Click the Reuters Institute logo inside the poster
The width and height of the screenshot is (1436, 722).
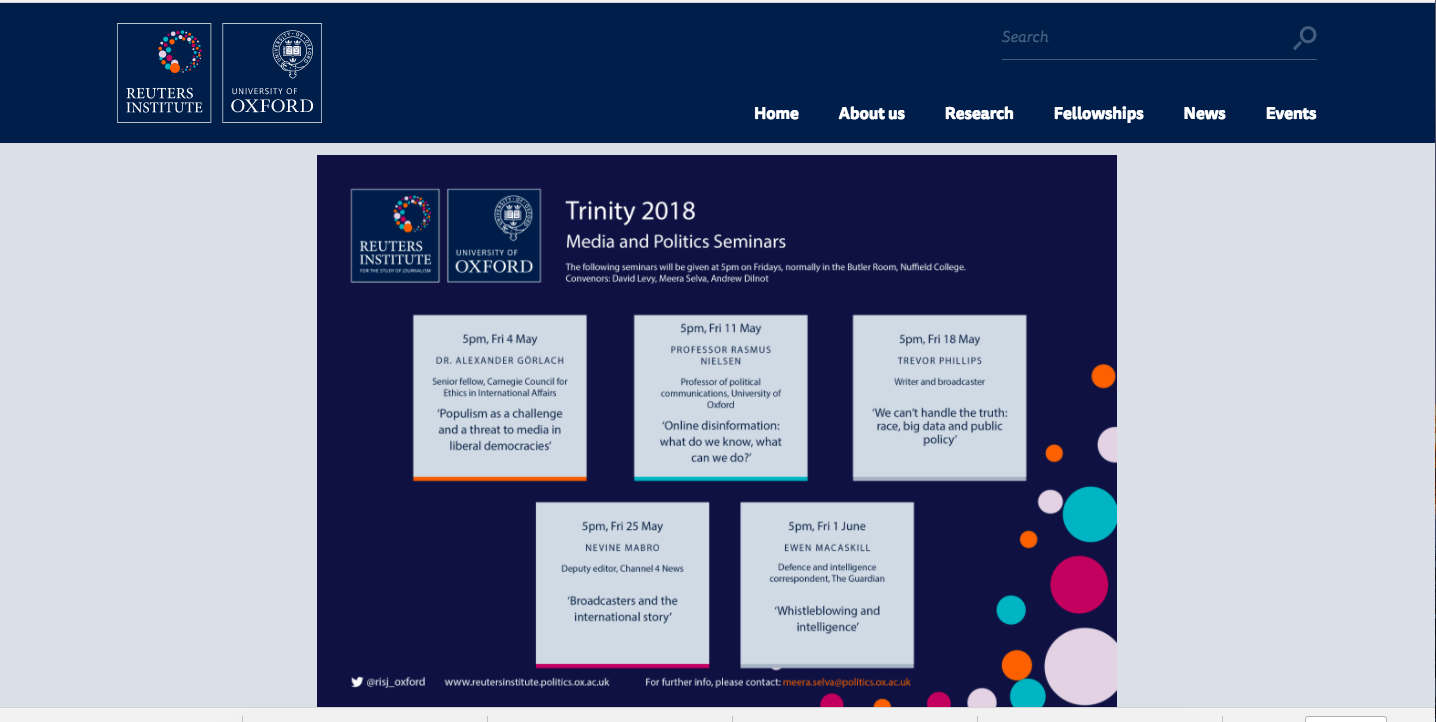tap(395, 236)
